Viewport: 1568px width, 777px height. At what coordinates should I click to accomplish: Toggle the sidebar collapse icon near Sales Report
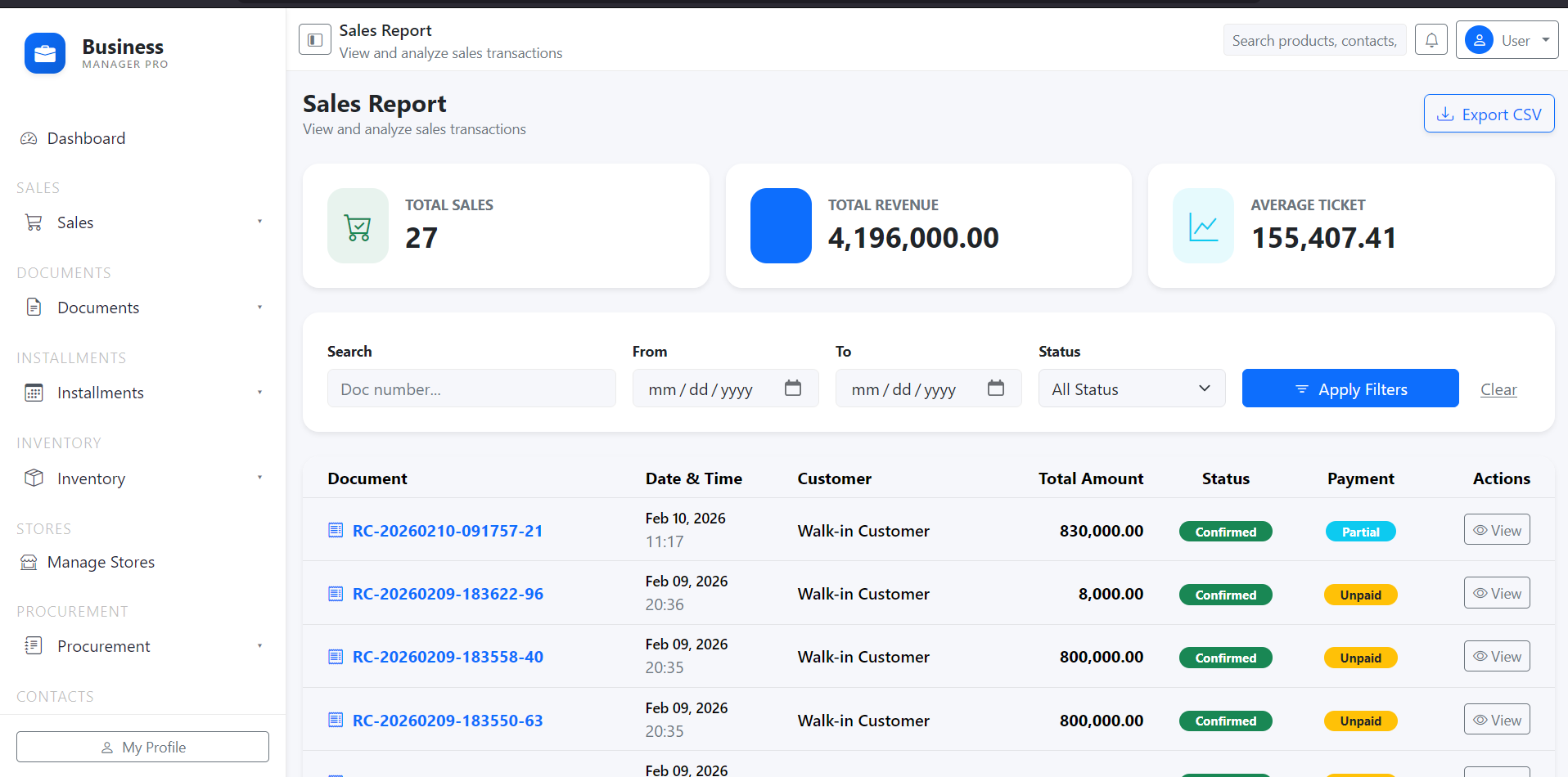tap(314, 39)
